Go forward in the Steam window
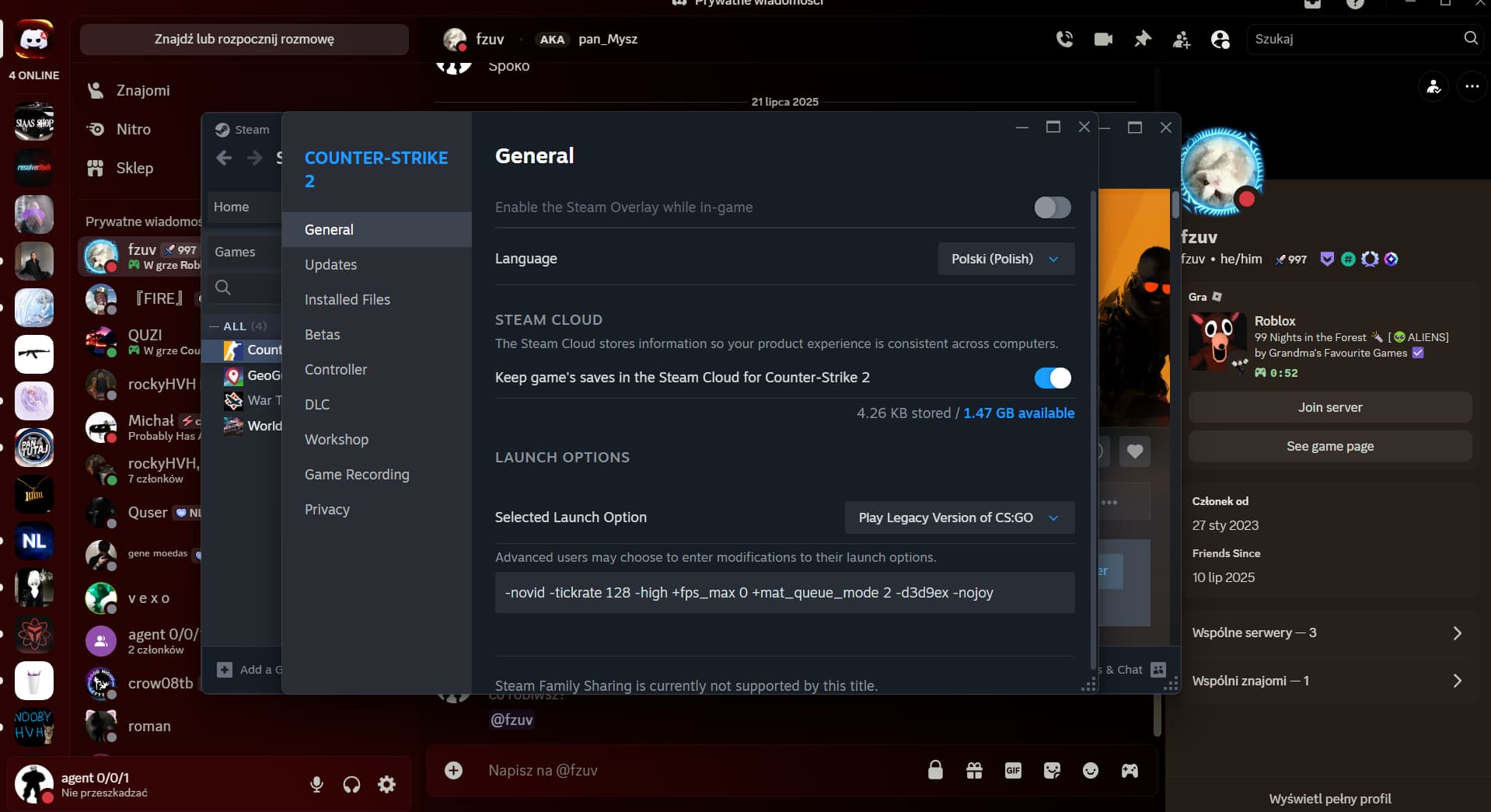 pos(254,158)
